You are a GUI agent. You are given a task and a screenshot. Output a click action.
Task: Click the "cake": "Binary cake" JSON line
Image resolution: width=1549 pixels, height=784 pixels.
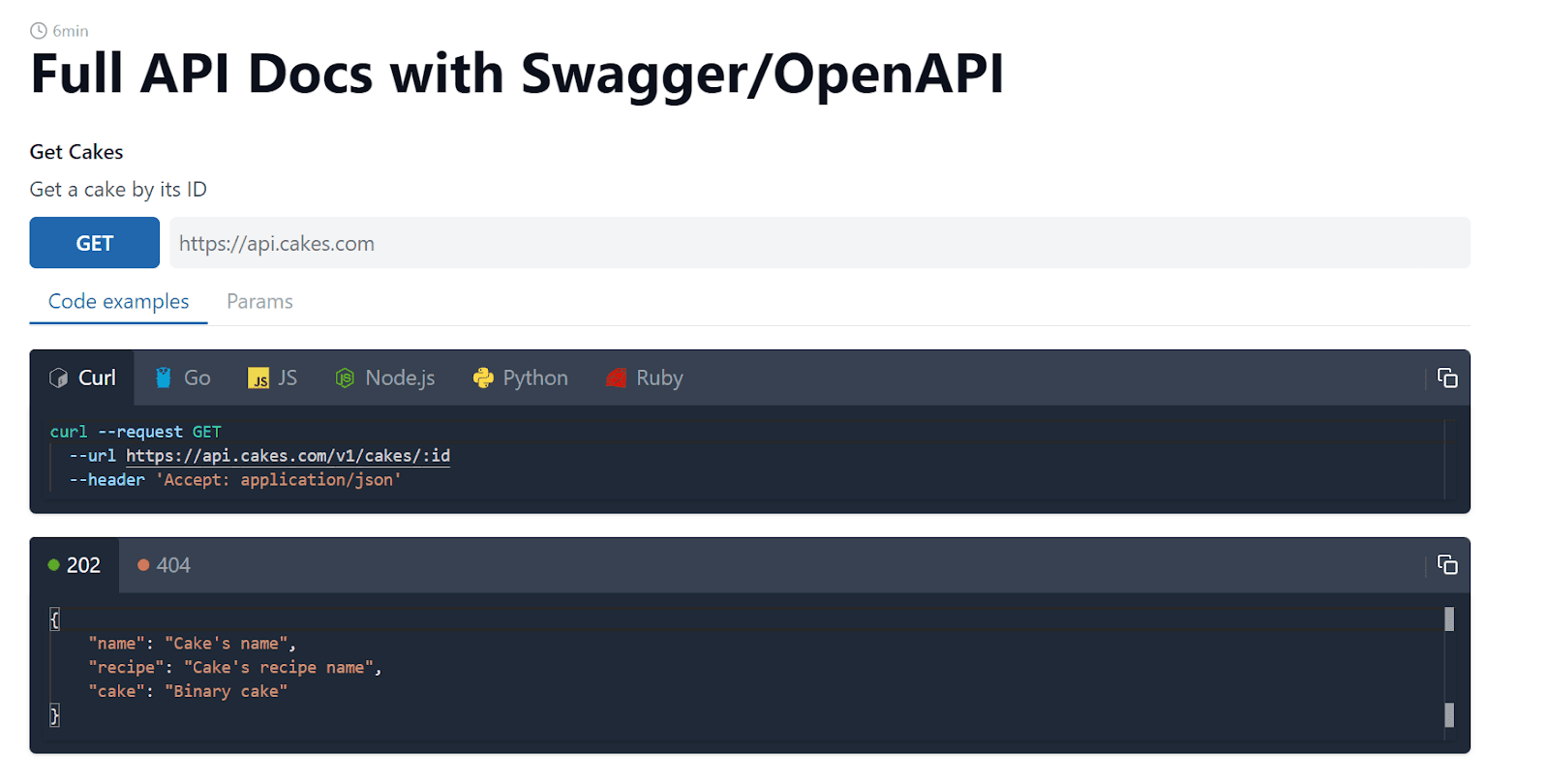188,691
